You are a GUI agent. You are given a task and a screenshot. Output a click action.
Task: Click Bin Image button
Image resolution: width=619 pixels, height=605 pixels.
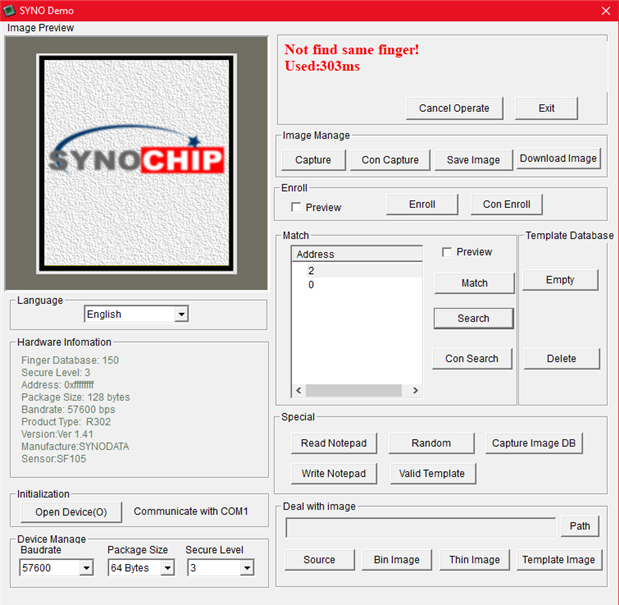(x=397, y=560)
